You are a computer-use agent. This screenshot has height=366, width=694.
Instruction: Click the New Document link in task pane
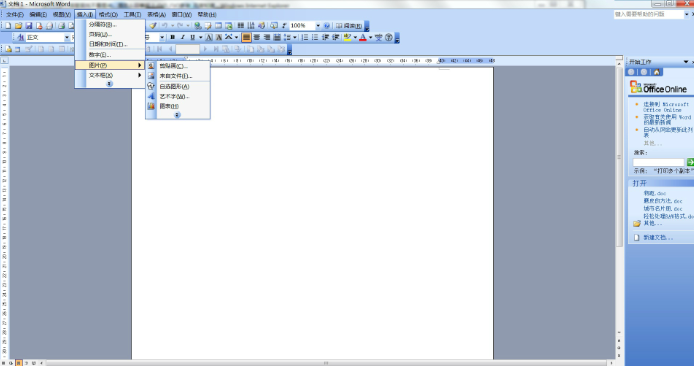click(x=658, y=238)
